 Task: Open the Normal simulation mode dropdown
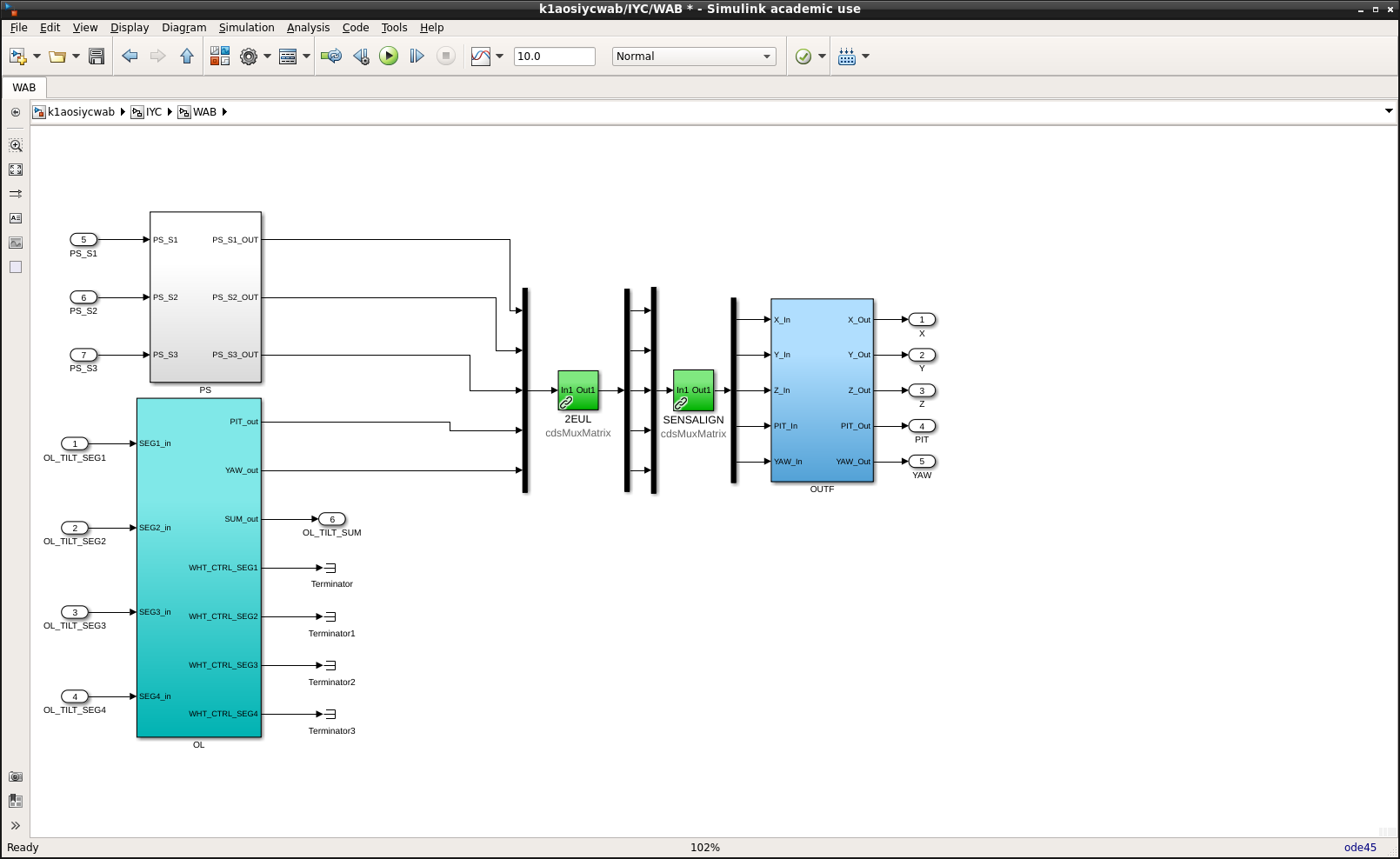(x=694, y=57)
